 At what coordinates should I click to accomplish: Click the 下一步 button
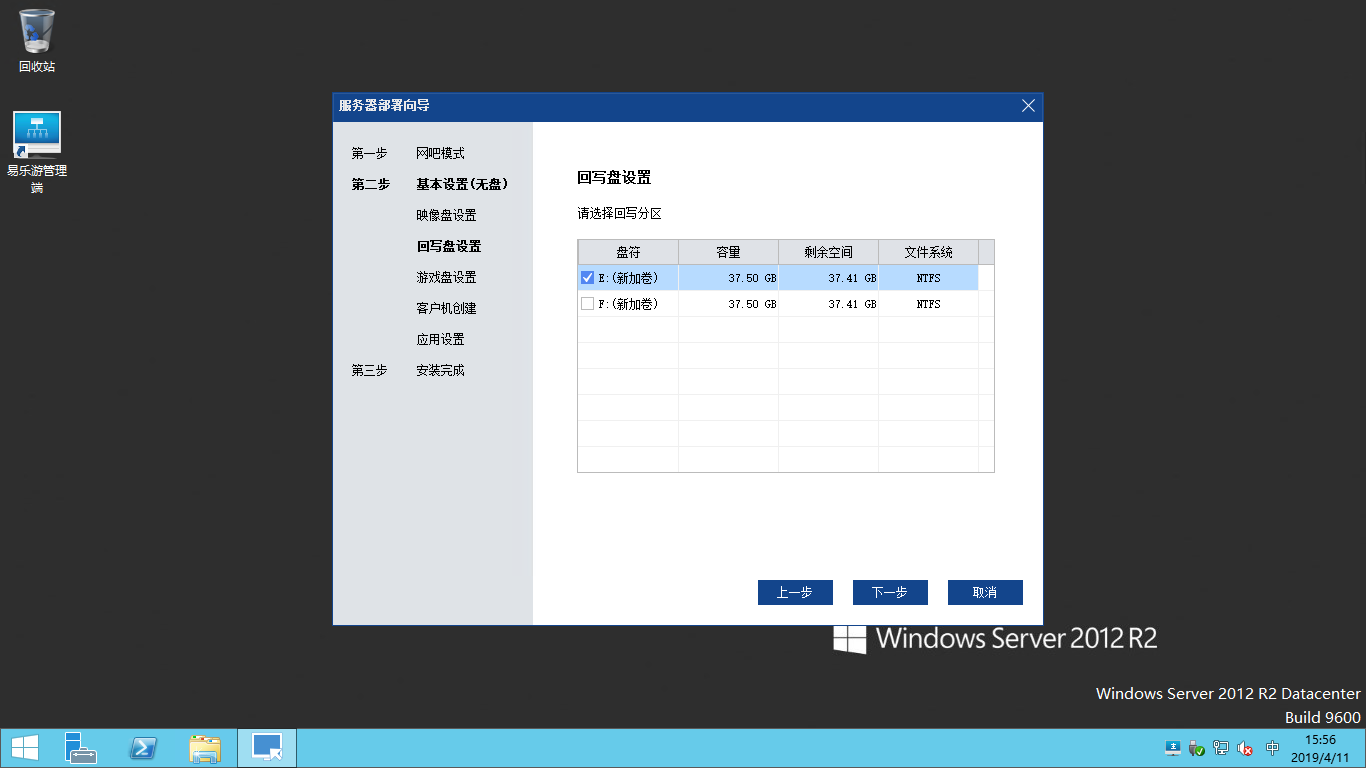pyautogui.click(x=890, y=592)
